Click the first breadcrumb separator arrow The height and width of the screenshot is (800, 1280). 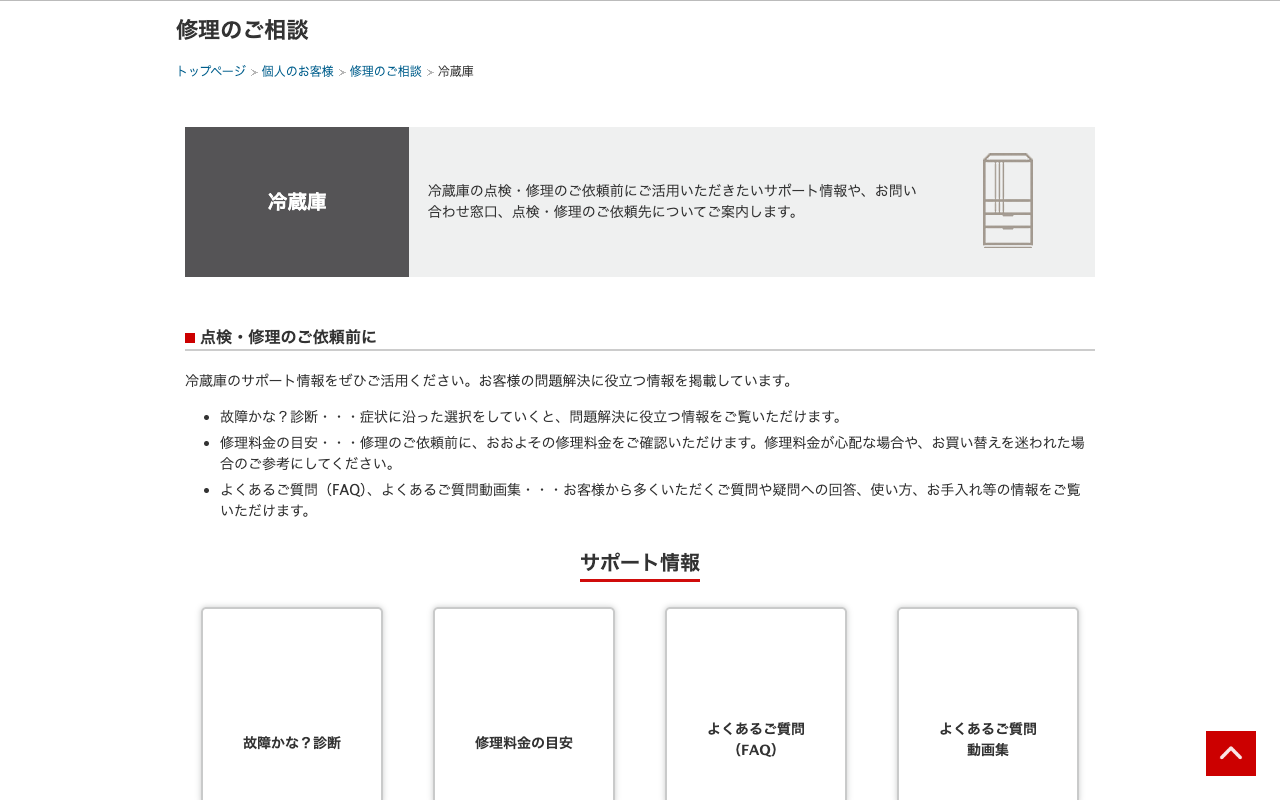pyautogui.click(x=253, y=72)
